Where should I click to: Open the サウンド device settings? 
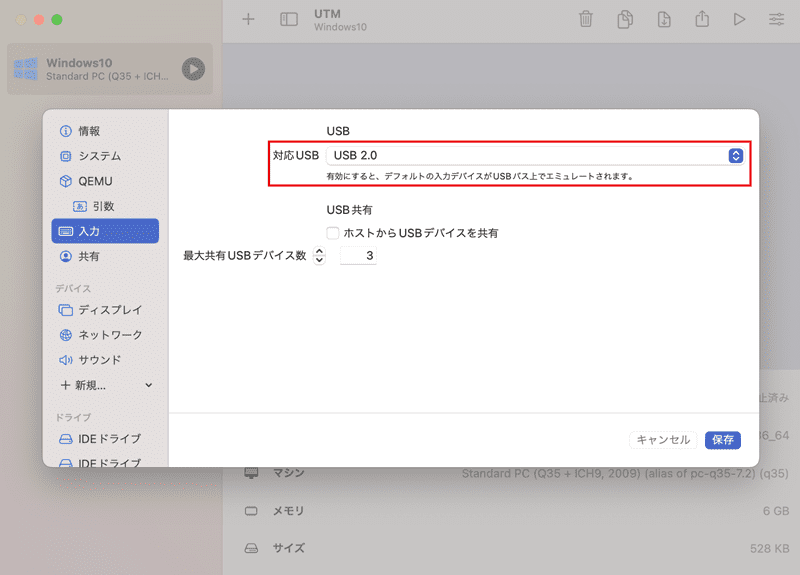(x=105, y=360)
